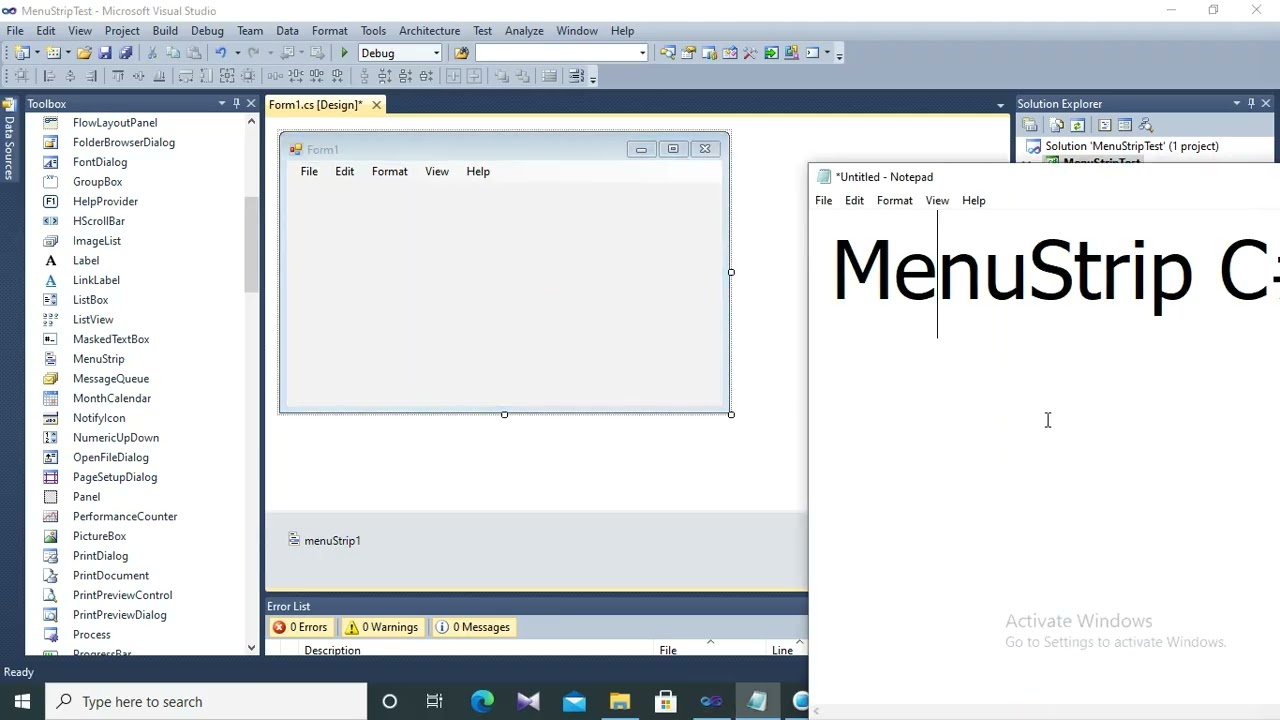Save the current file with the Save icon
Screen dimensions: 1280x720
pos(105,53)
